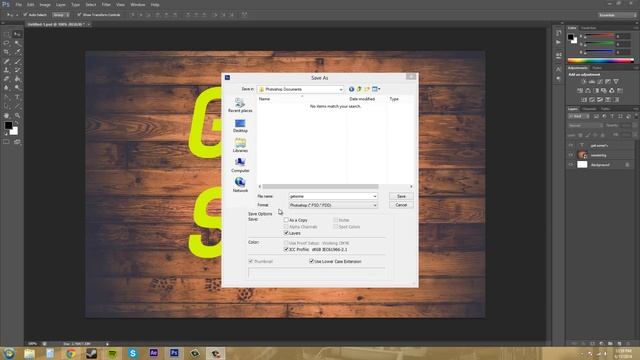
Task: Hide the text layer via eye icon
Action: (x=571, y=145)
